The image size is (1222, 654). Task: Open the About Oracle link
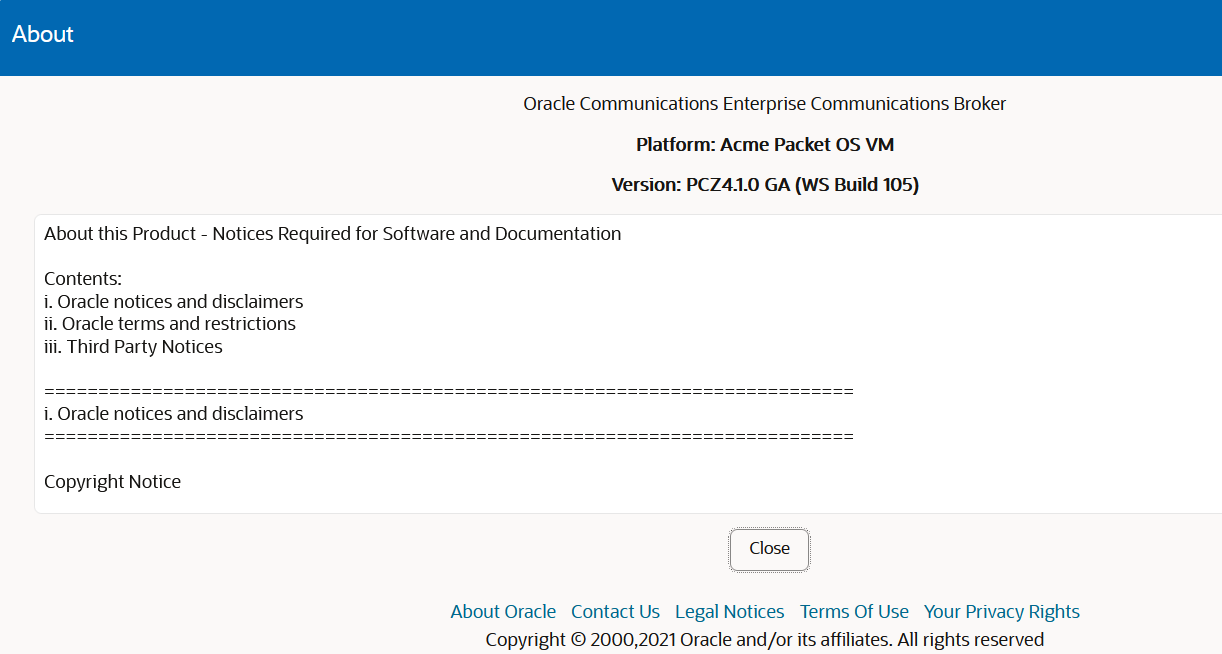[503, 612]
